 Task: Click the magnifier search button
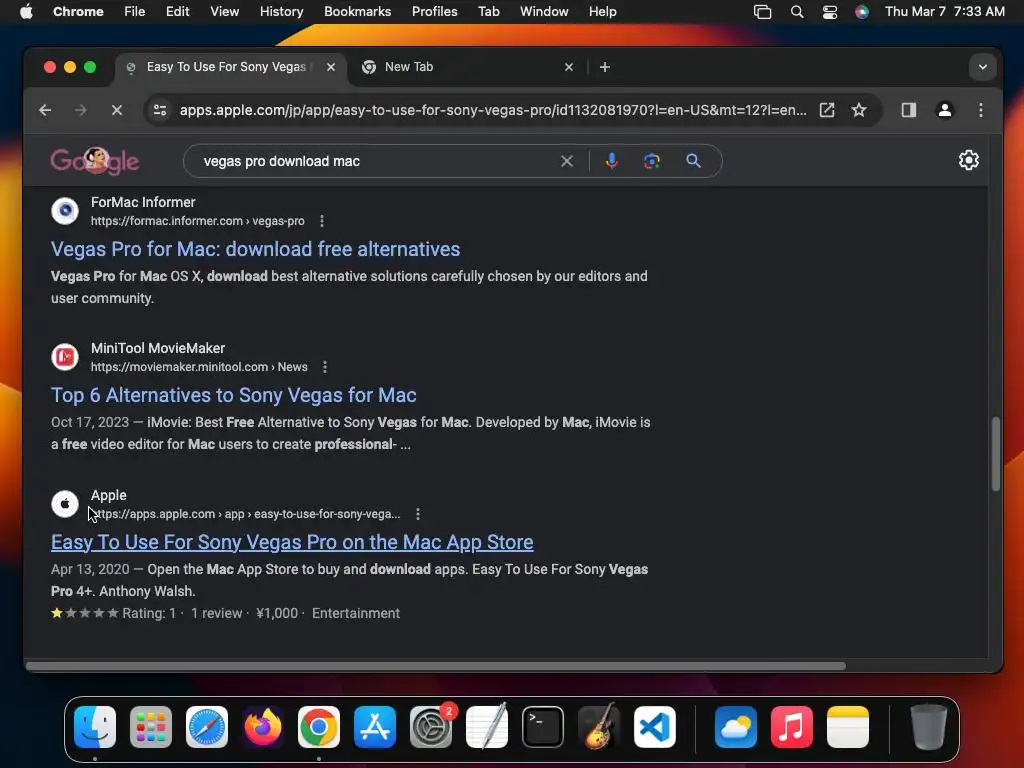point(694,161)
